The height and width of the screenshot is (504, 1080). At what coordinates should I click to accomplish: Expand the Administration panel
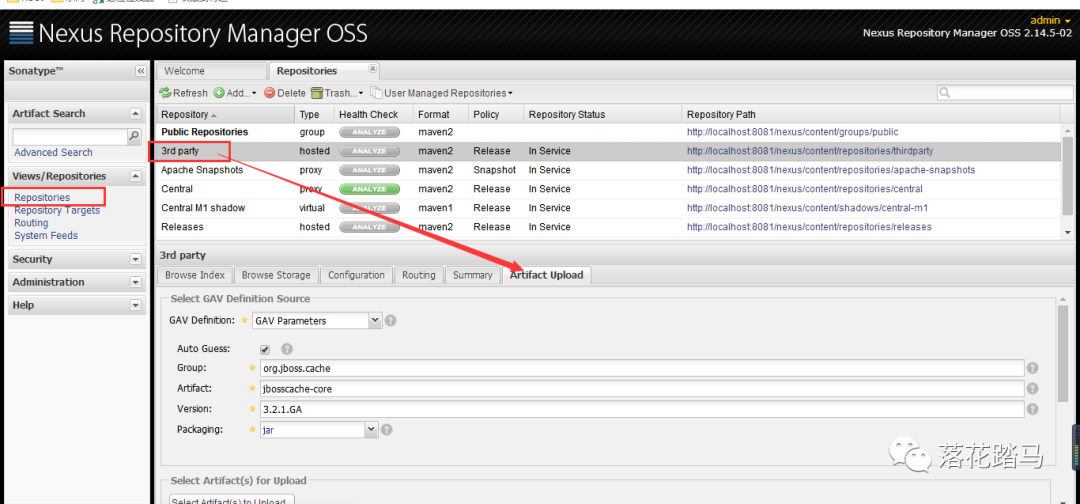[136, 282]
